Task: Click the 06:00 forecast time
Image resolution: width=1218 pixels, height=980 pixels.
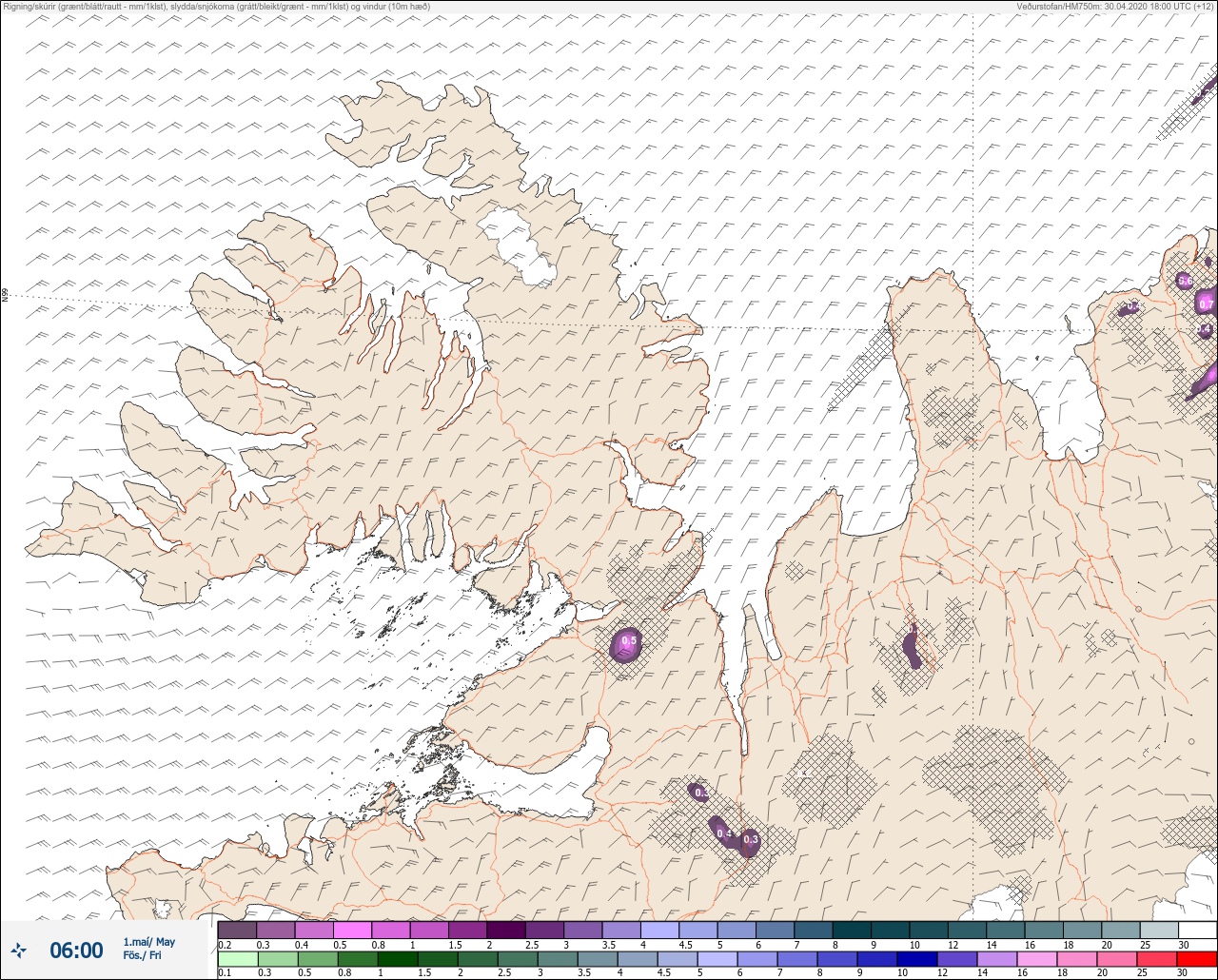Action: (x=76, y=951)
